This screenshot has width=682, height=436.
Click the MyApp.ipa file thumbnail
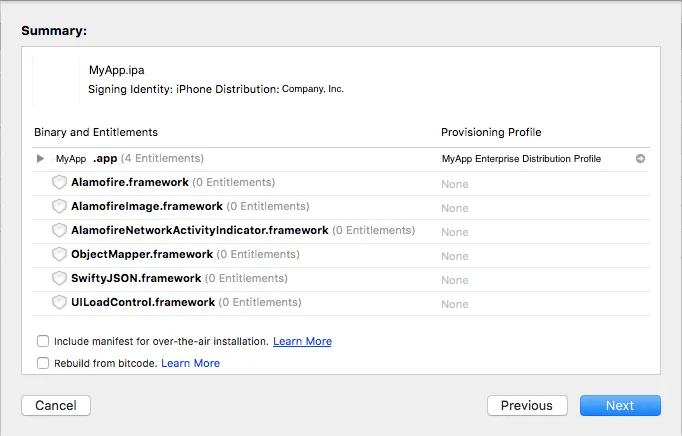point(56,80)
